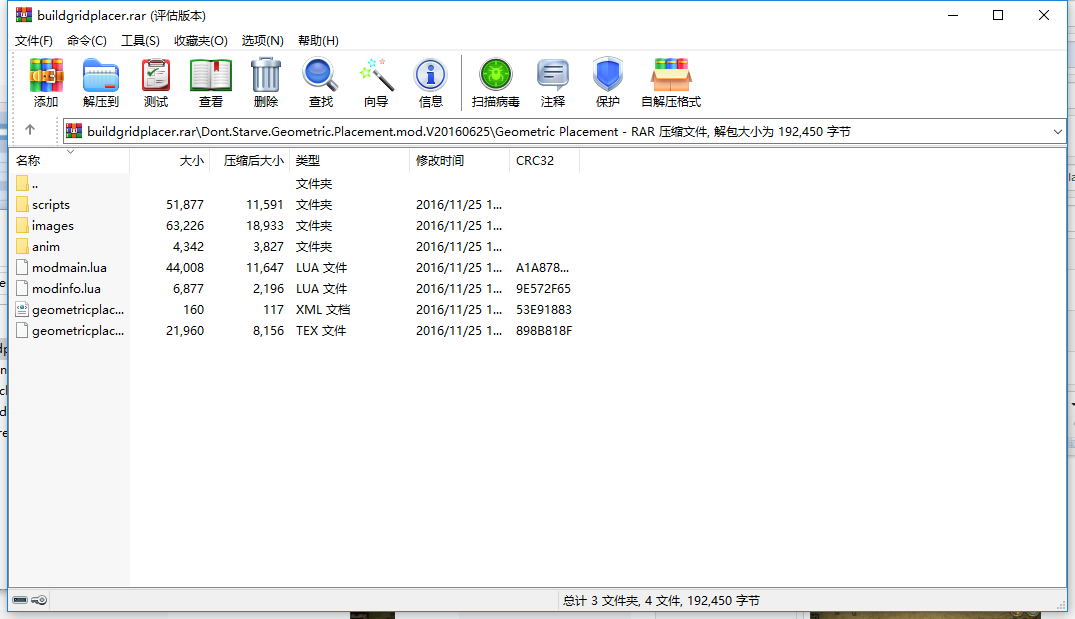Click the 测试 (Test) toolbar icon
The width and height of the screenshot is (1075, 619).
click(156, 75)
